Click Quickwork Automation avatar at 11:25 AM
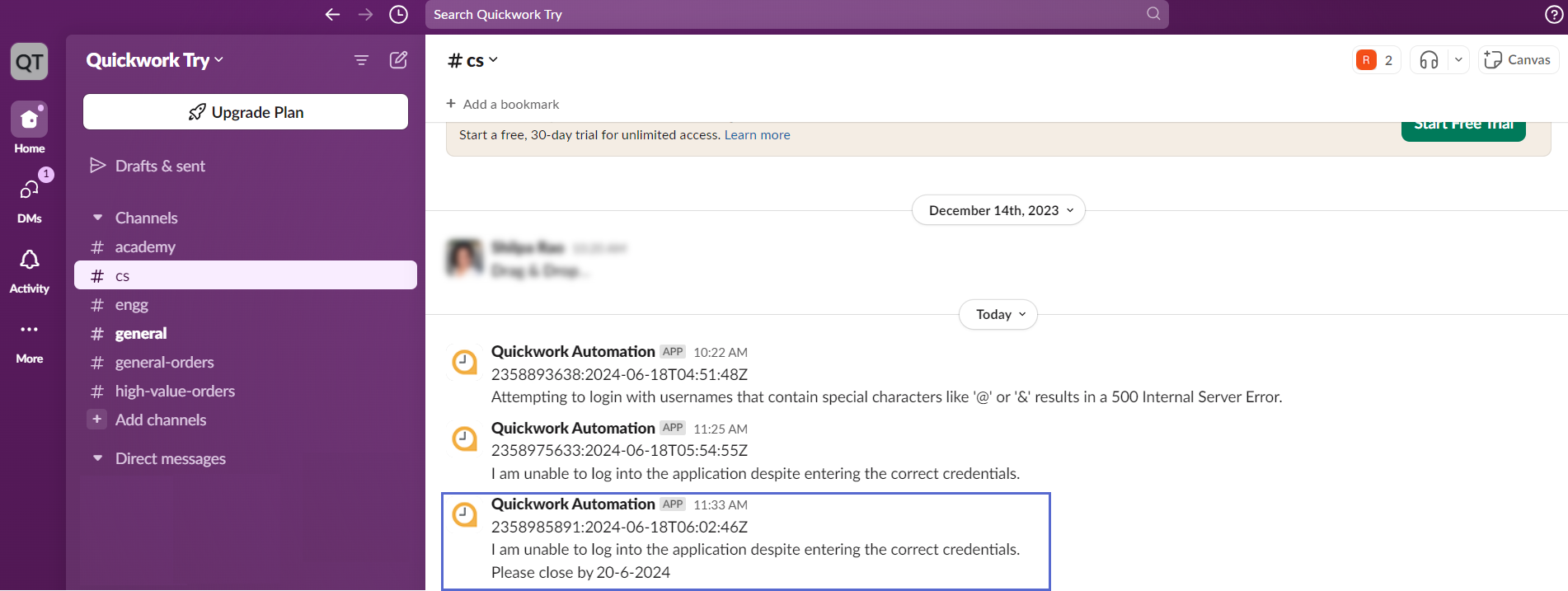Screen dimensions: 1568x591 click(x=465, y=438)
